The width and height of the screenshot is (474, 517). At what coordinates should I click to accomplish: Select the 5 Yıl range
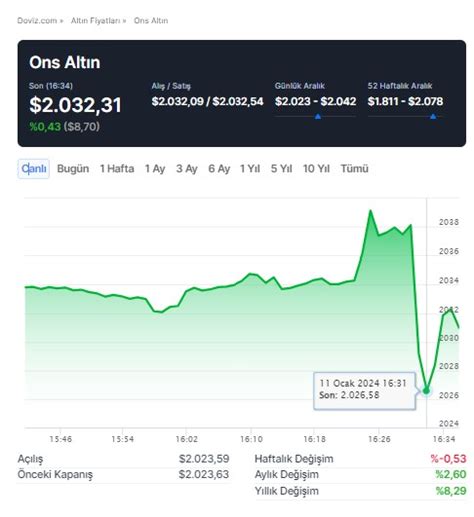(x=281, y=169)
